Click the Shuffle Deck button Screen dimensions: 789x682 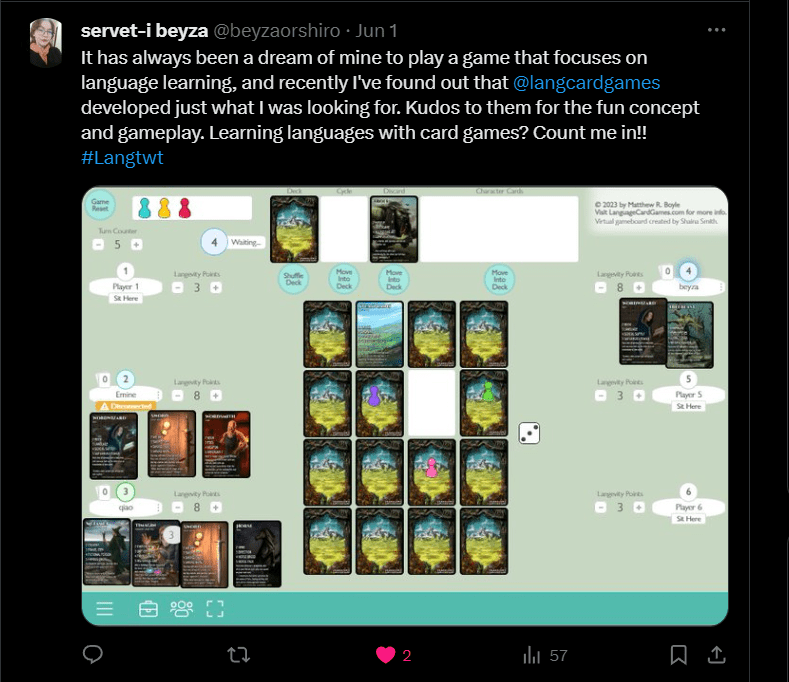coord(293,279)
